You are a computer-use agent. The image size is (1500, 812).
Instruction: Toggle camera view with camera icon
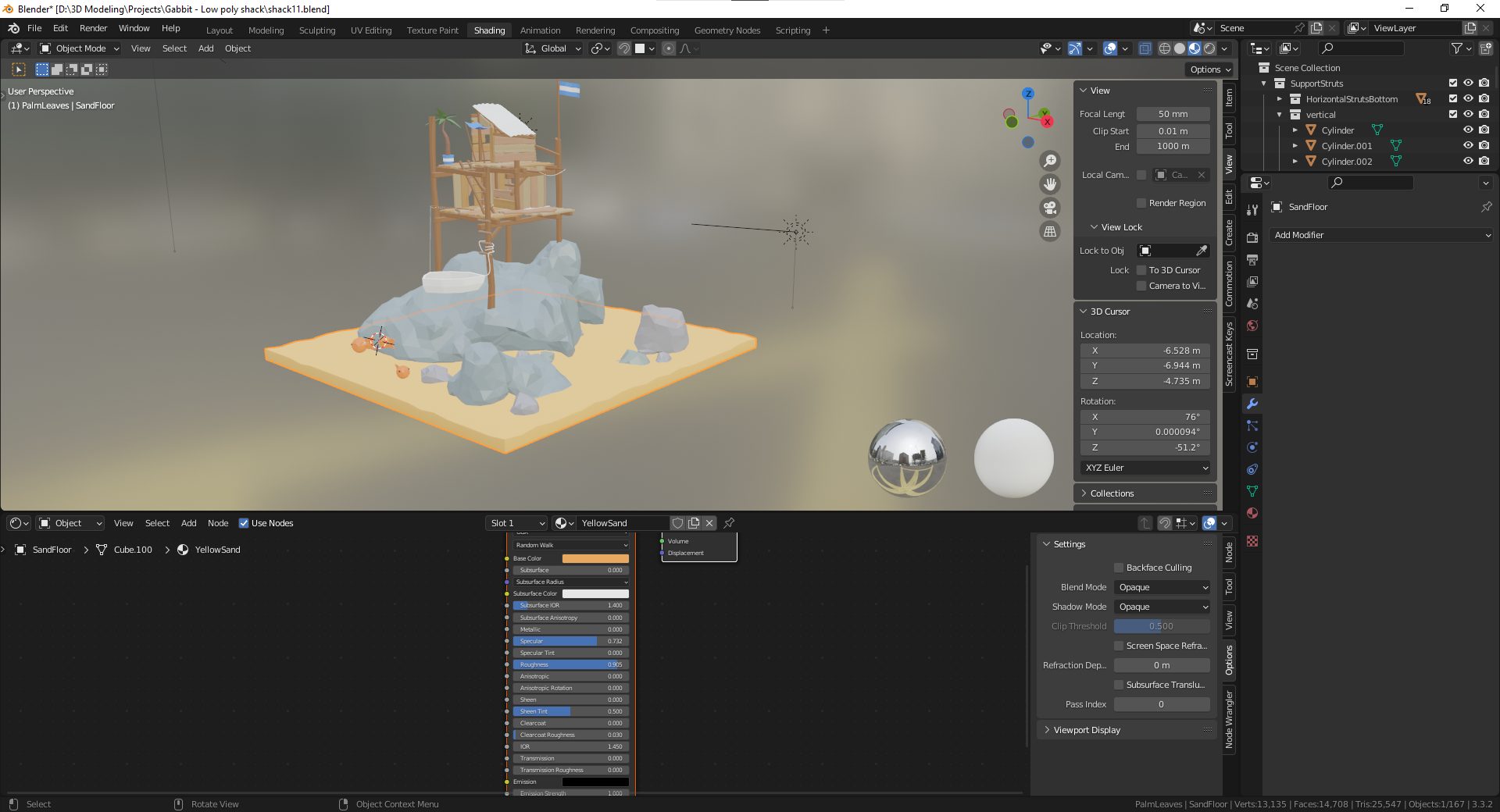1050,208
